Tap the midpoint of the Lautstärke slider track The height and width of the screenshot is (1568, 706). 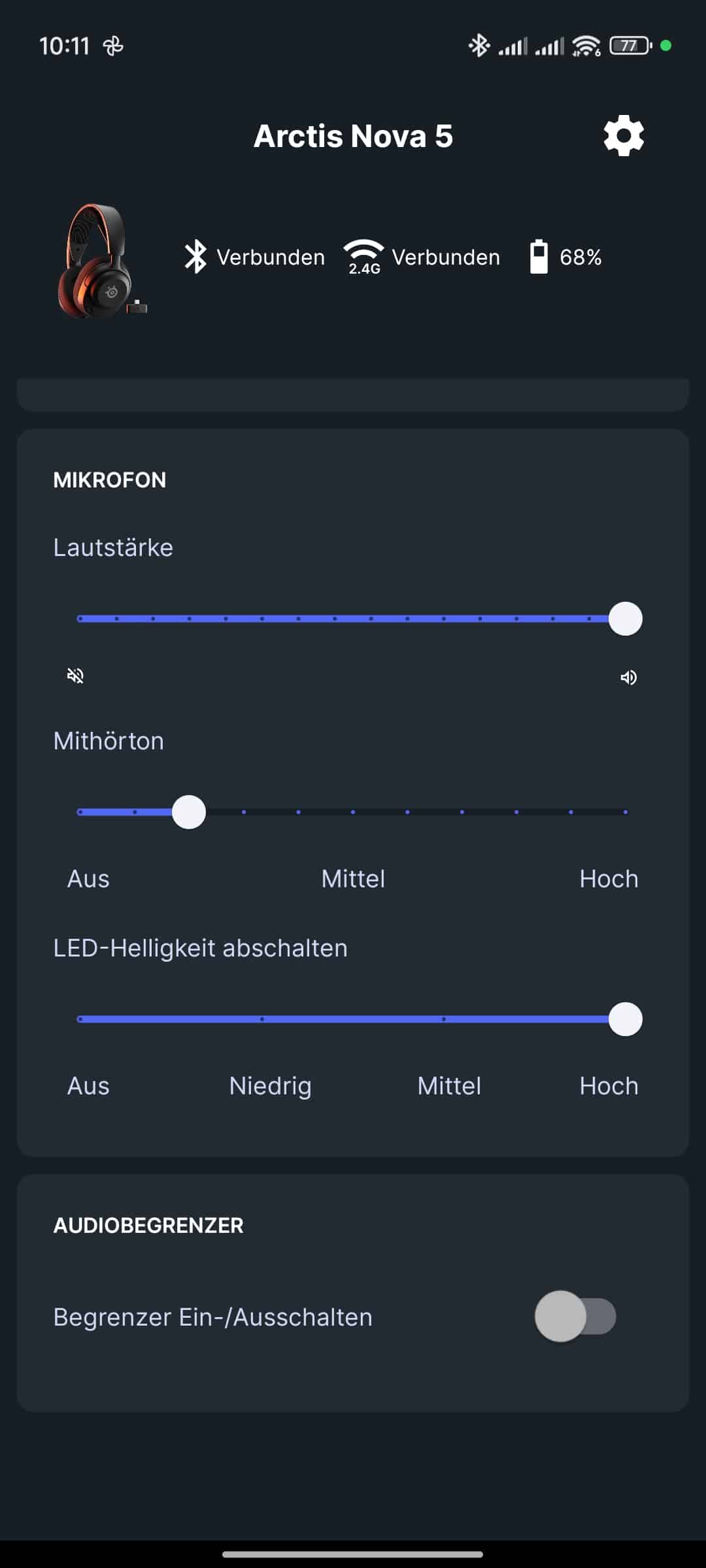(353, 619)
